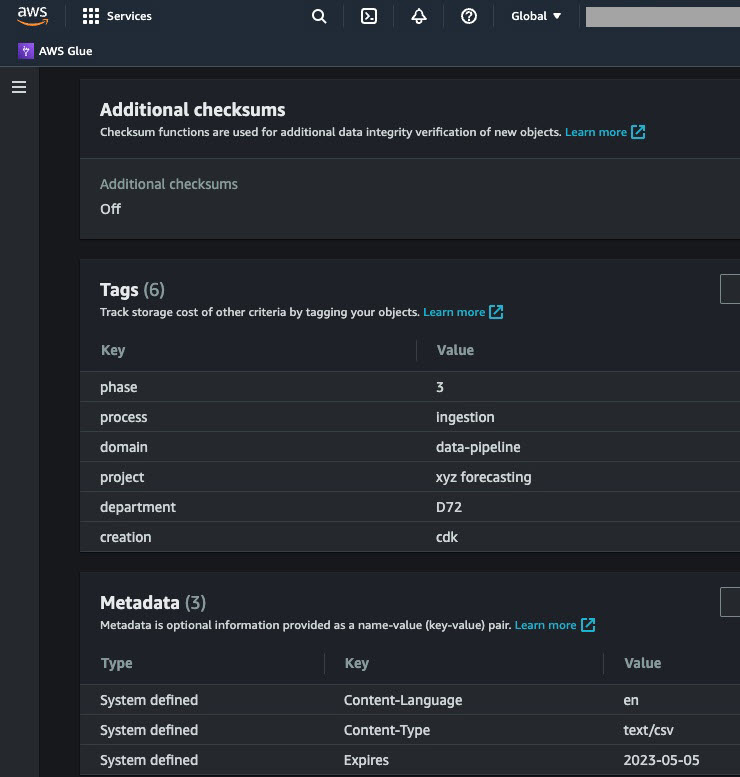Click Learn more link under Metadata
The height and width of the screenshot is (777, 740).
[x=554, y=625]
